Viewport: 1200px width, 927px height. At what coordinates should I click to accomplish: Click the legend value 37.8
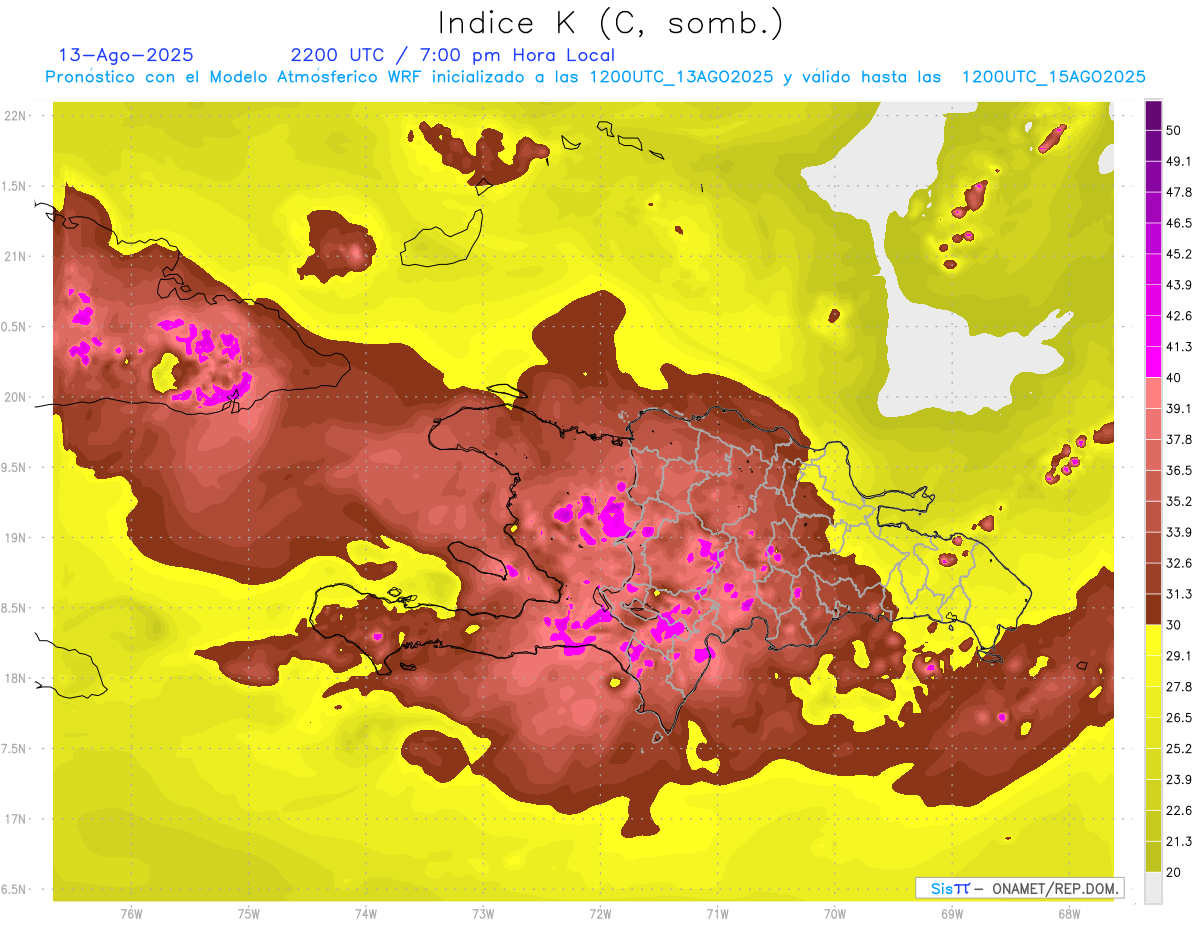tap(1179, 440)
